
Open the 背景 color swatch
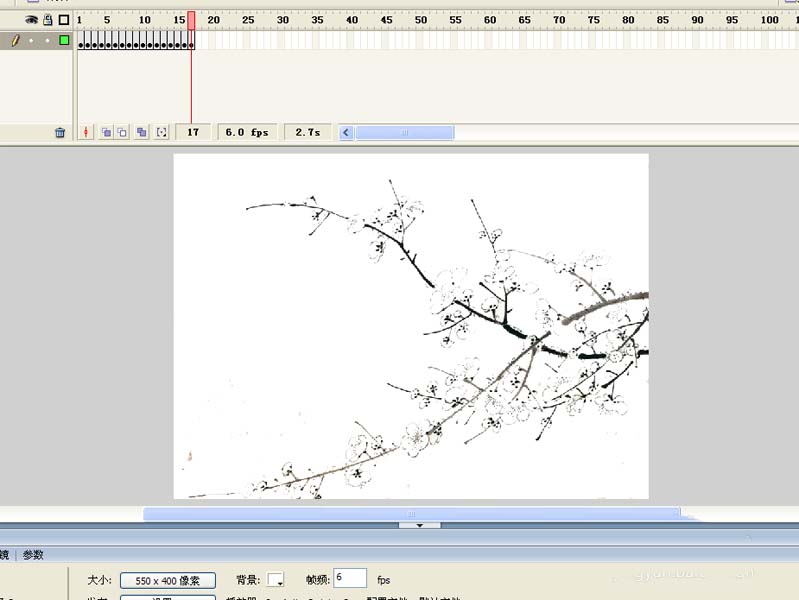(276, 580)
